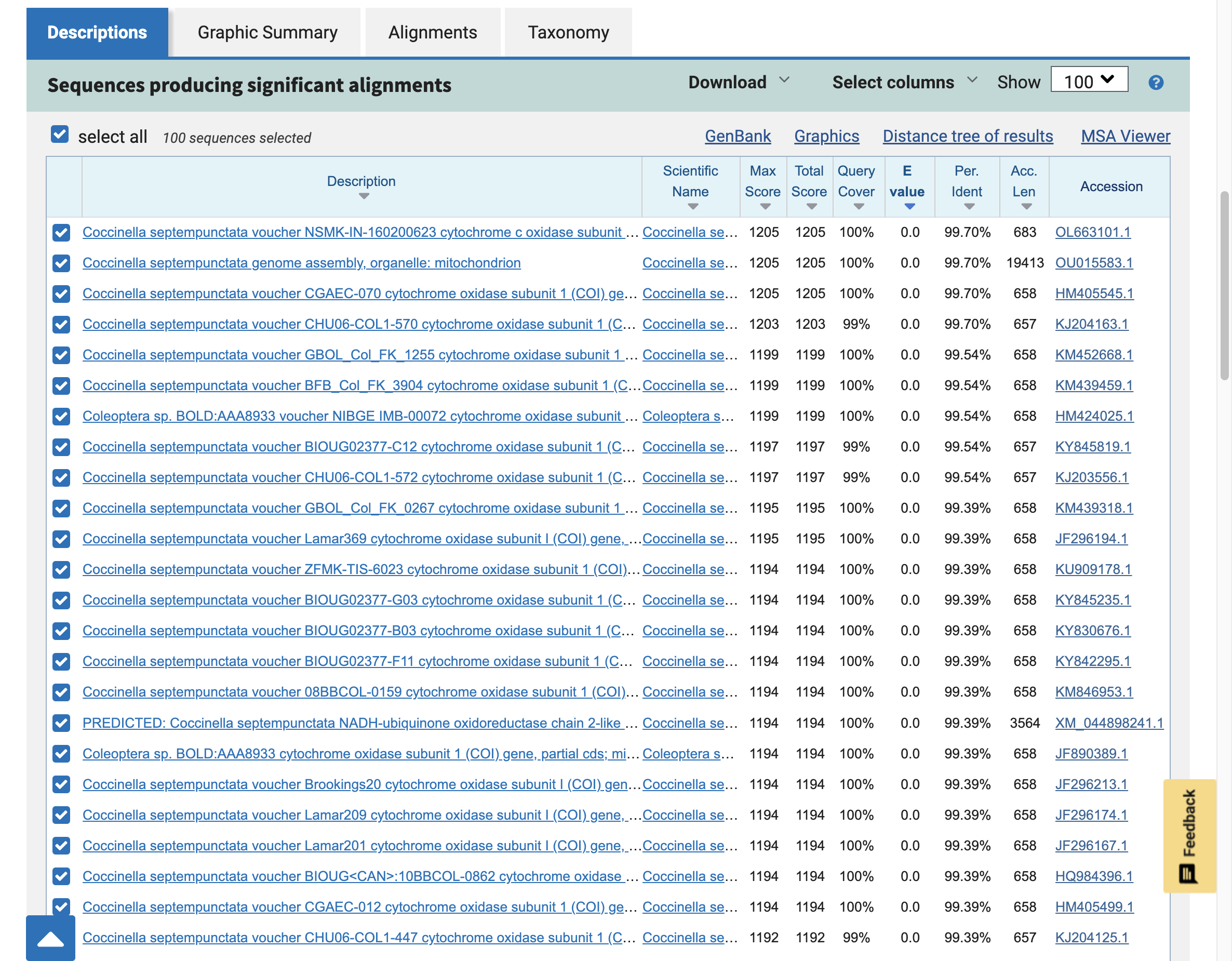Sort by E value column arrow

(909, 207)
